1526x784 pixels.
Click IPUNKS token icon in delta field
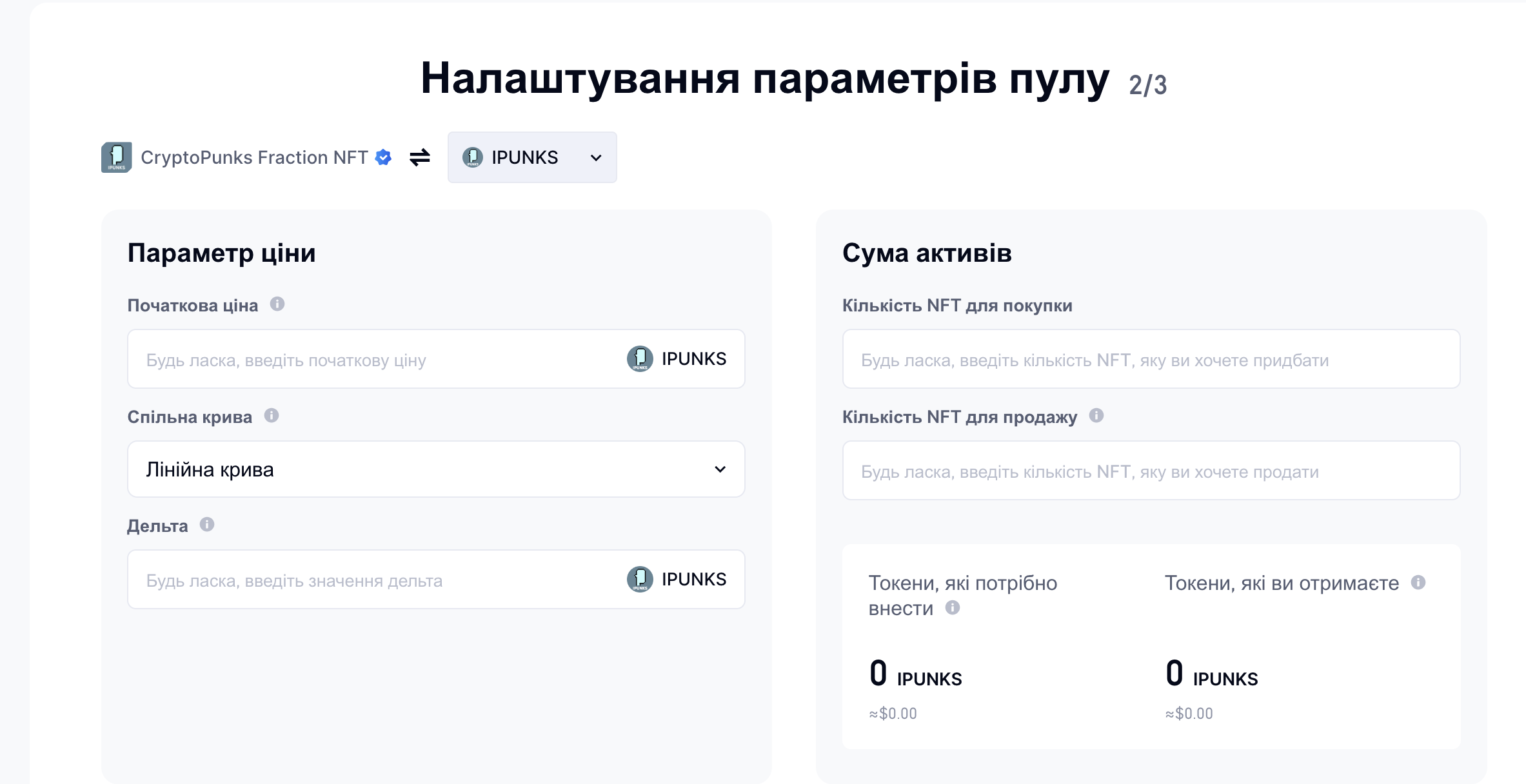click(640, 580)
